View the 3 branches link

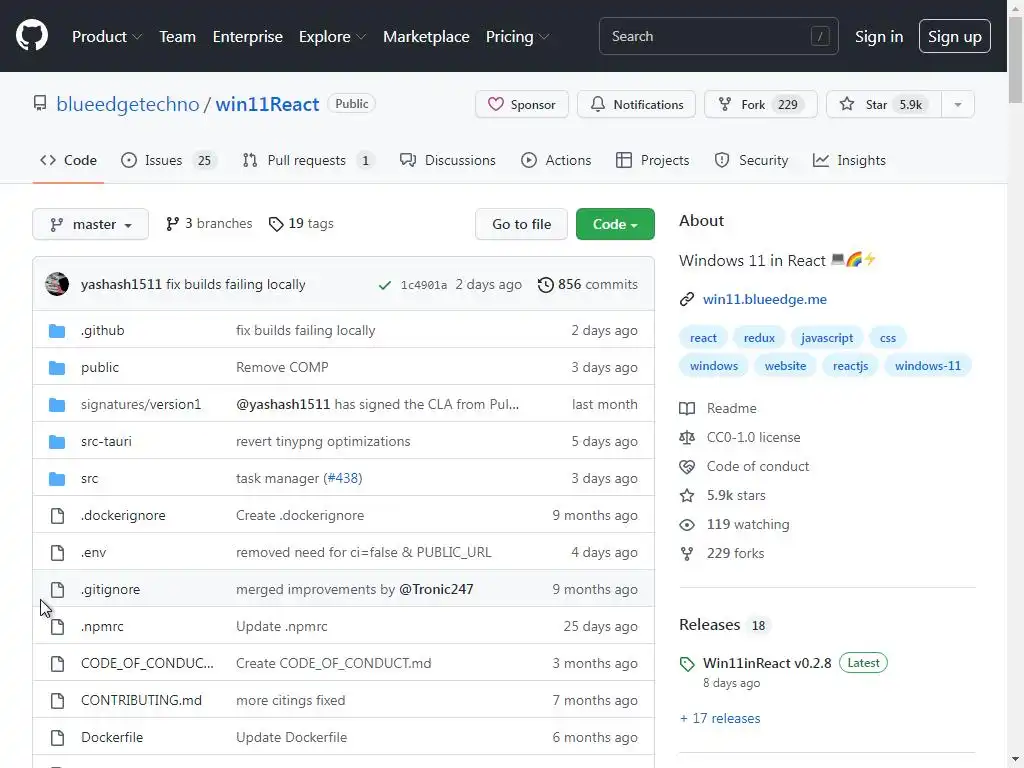click(x=209, y=223)
